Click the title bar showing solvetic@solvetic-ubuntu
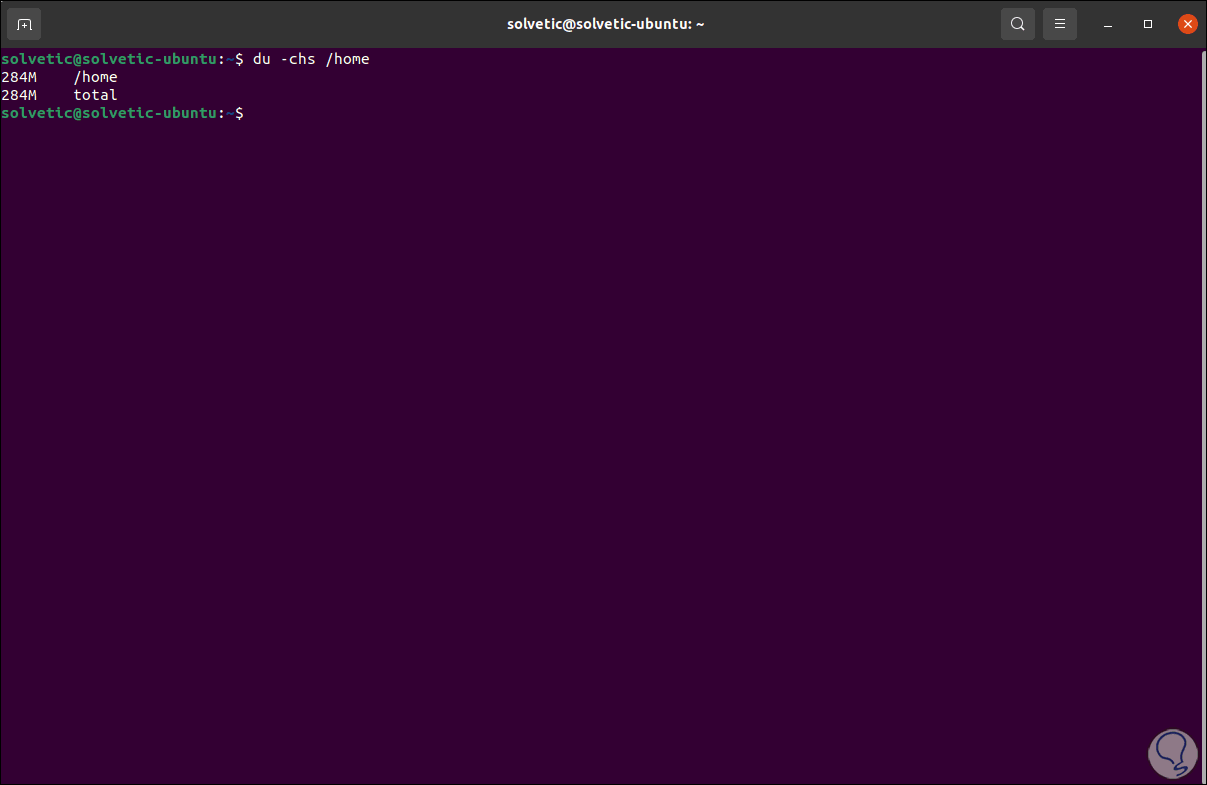The width and height of the screenshot is (1207, 785). (605, 23)
